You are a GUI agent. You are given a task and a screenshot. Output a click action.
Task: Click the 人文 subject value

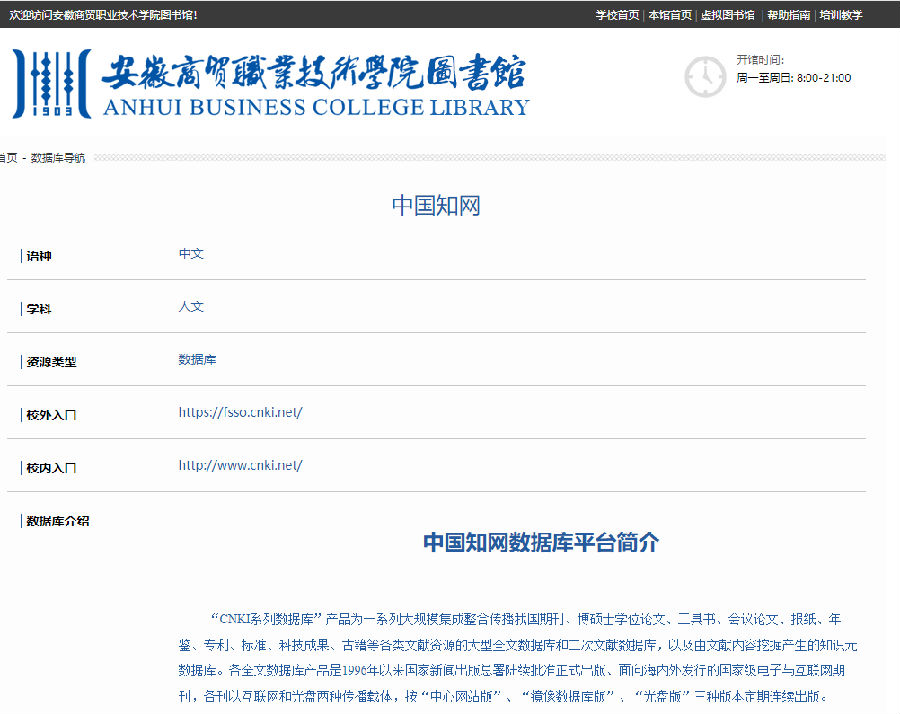click(191, 307)
